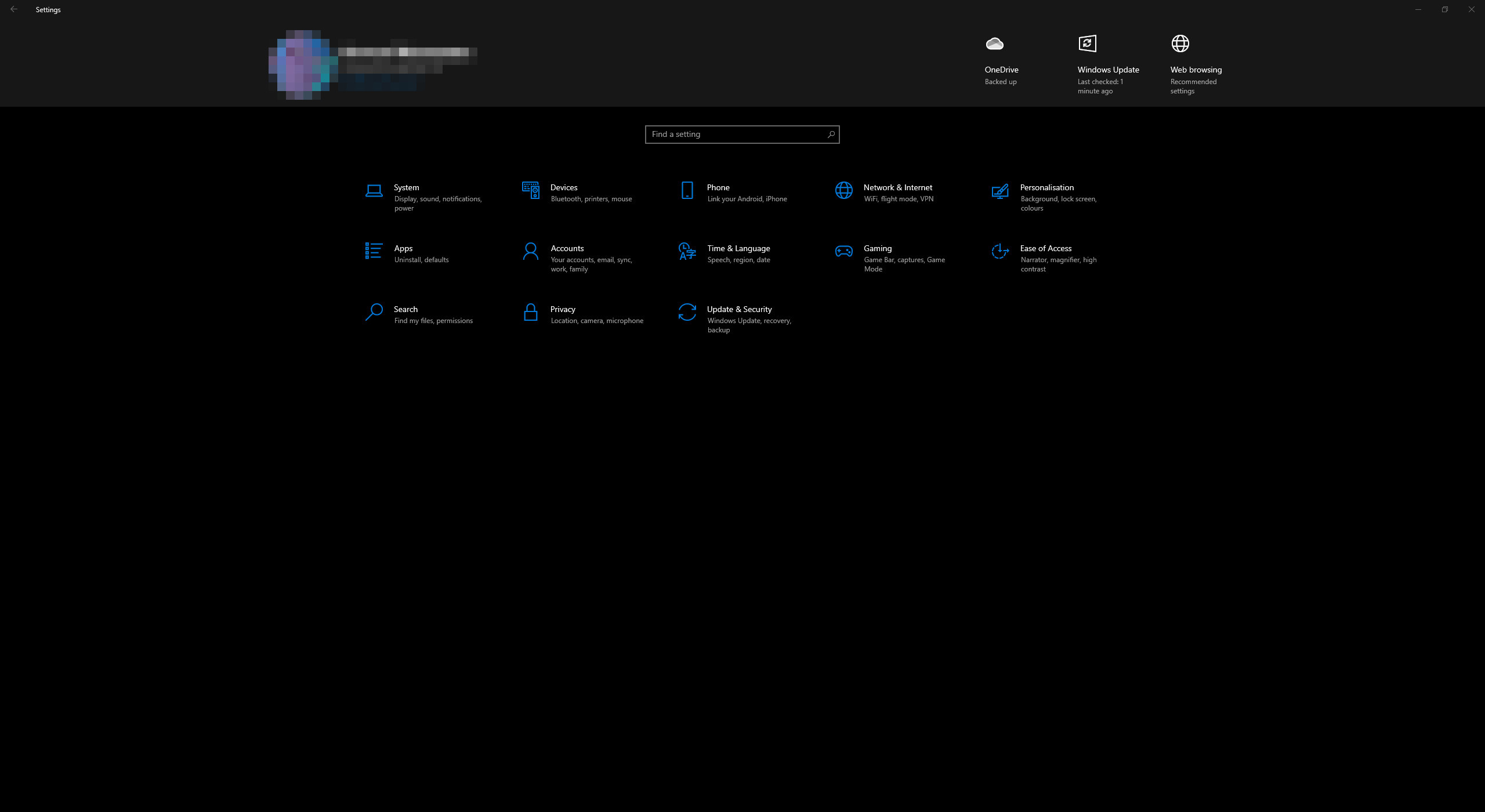Click the Update & Security refresh icon
The height and width of the screenshot is (812, 1485).
pos(687,312)
